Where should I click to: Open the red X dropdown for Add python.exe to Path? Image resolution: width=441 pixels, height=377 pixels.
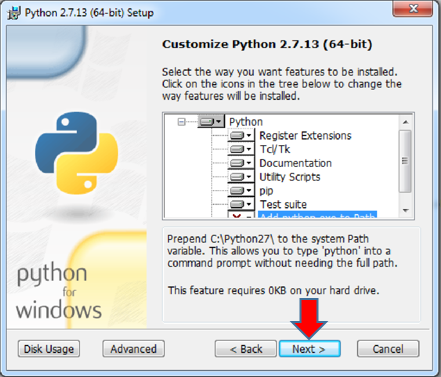click(x=241, y=215)
